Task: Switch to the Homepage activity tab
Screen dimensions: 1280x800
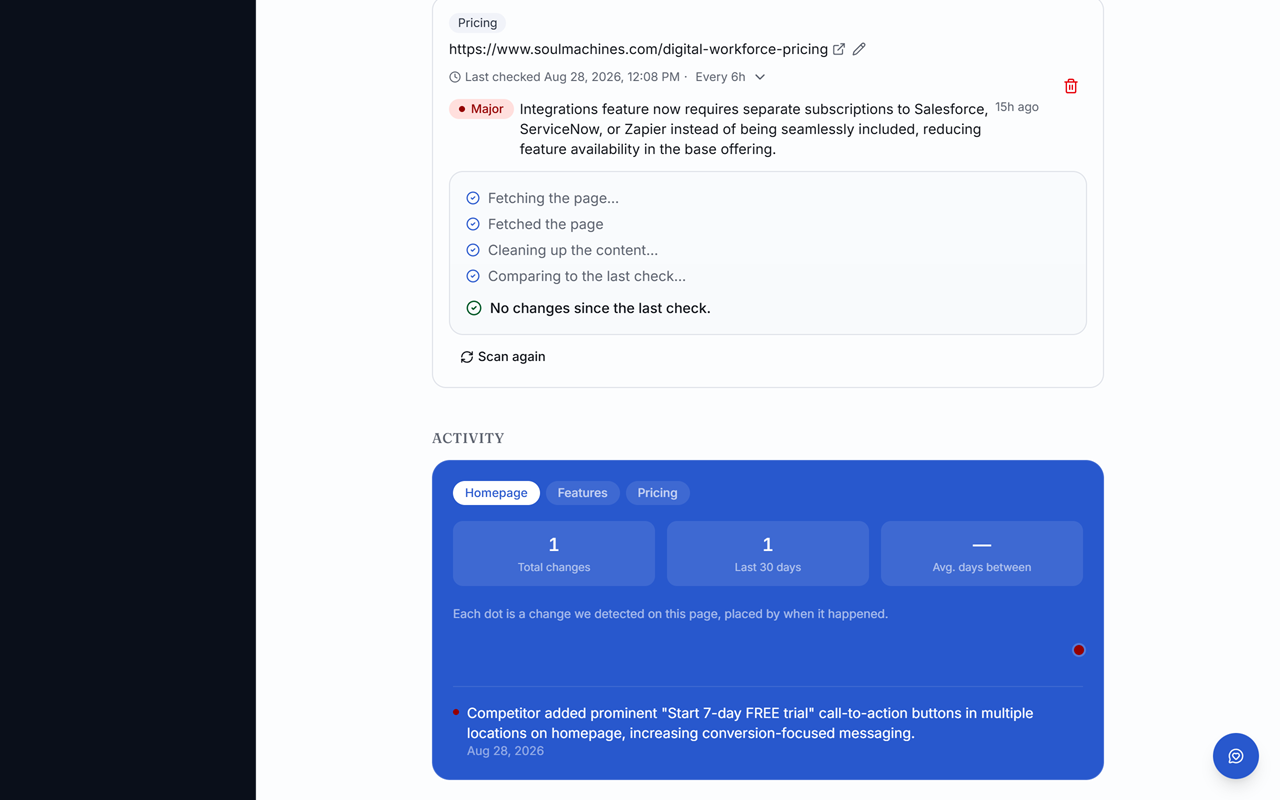Action: pos(496,493)
